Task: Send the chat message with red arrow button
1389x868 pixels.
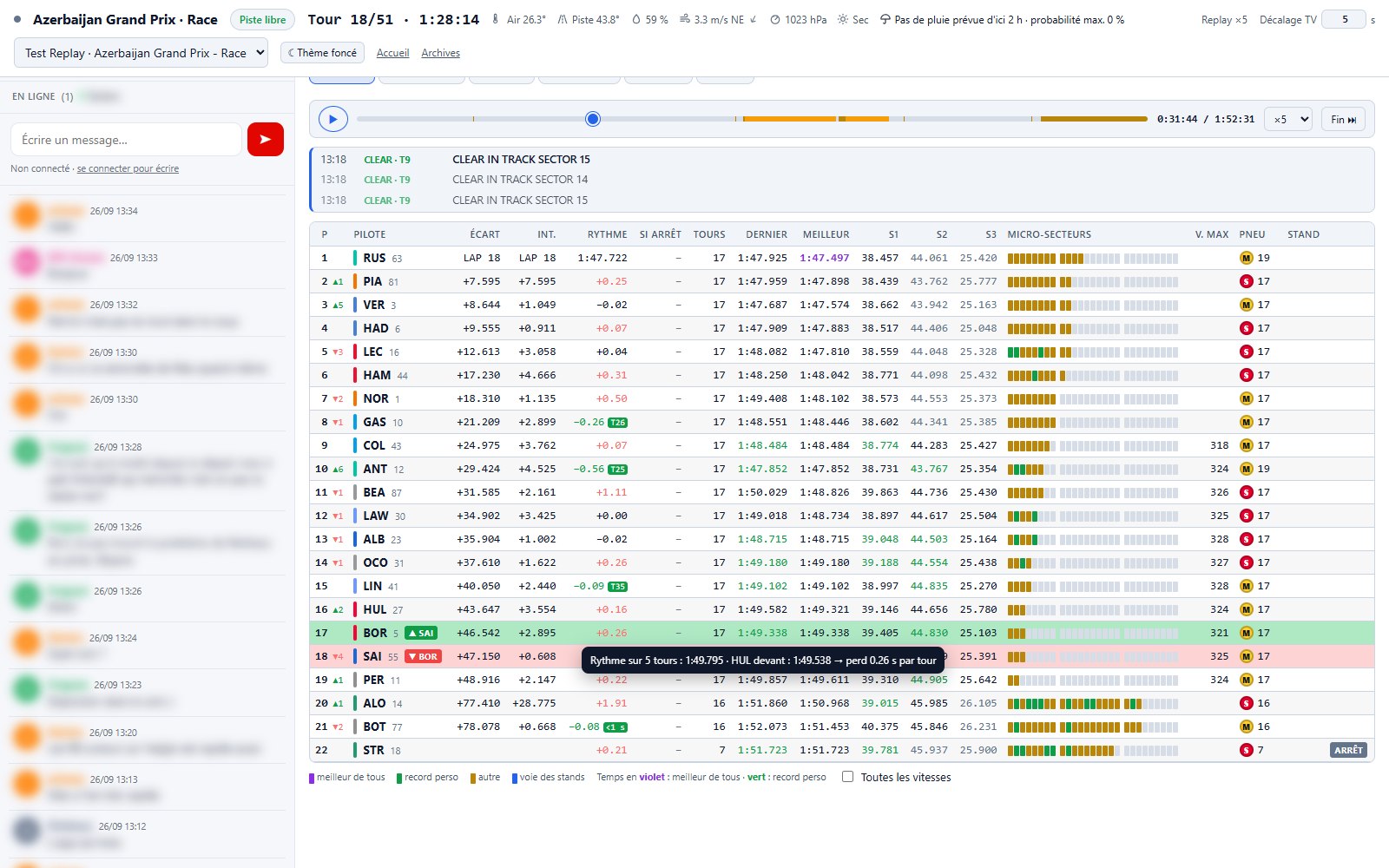Action: tap(266, 139)
